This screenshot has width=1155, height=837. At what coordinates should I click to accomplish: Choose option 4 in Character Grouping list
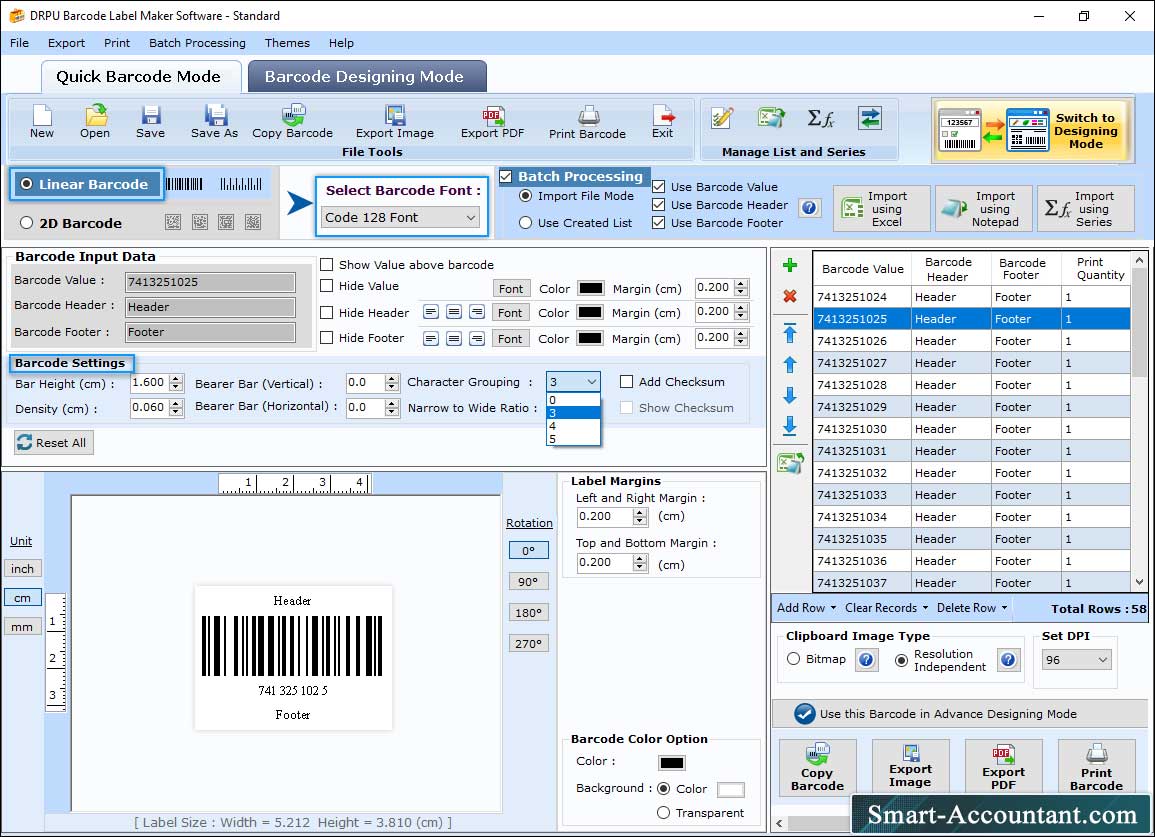573,426
